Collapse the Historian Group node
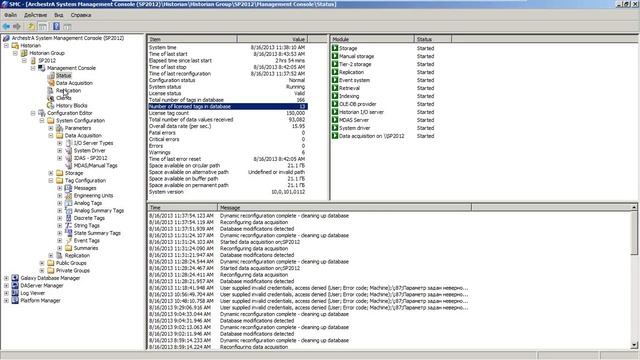 (x=15, y=53)
